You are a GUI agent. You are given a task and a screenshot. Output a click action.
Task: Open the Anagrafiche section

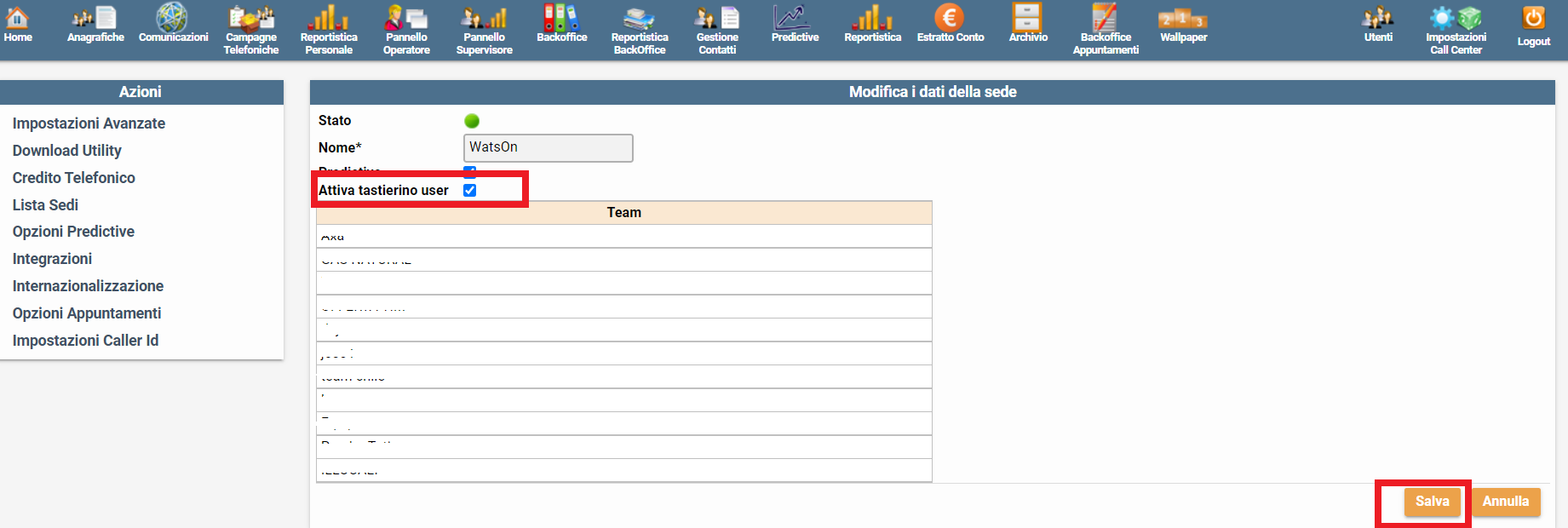(x=95, y=19)
